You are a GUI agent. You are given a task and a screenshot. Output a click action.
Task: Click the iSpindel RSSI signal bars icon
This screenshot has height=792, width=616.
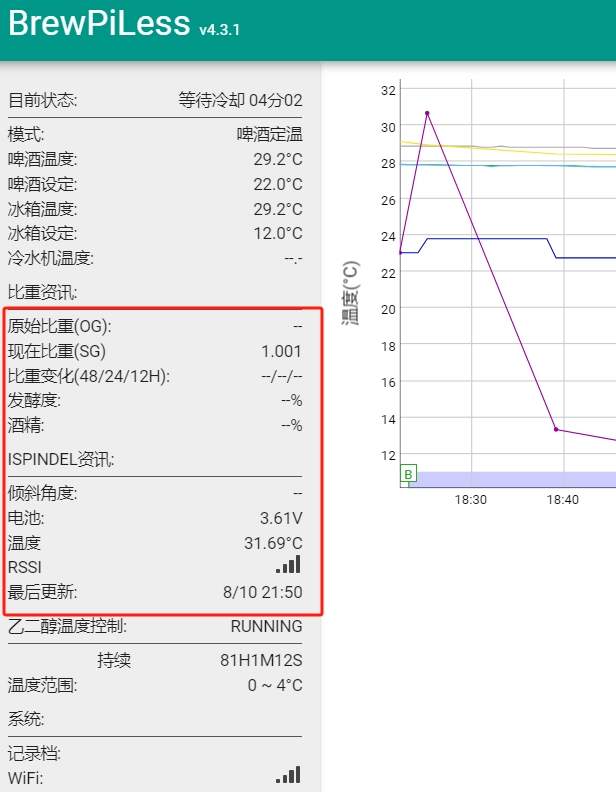pos(288,566)
